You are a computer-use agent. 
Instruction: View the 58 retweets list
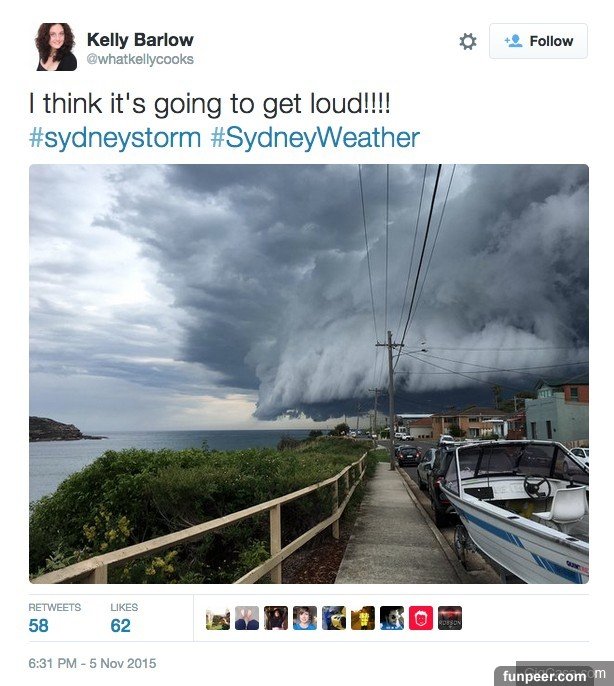(x=55, y=618)
